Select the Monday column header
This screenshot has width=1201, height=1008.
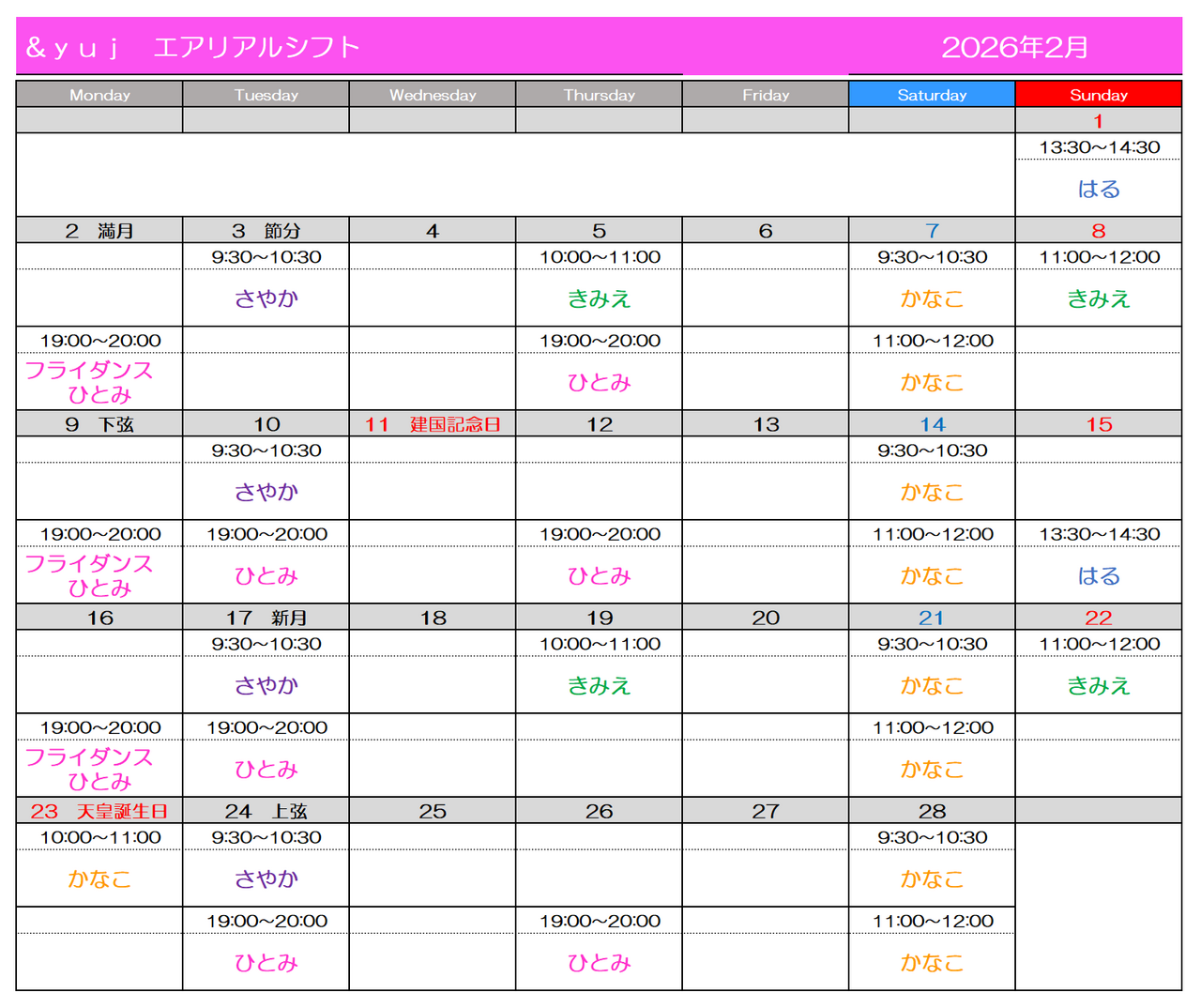tap(99, 95)
